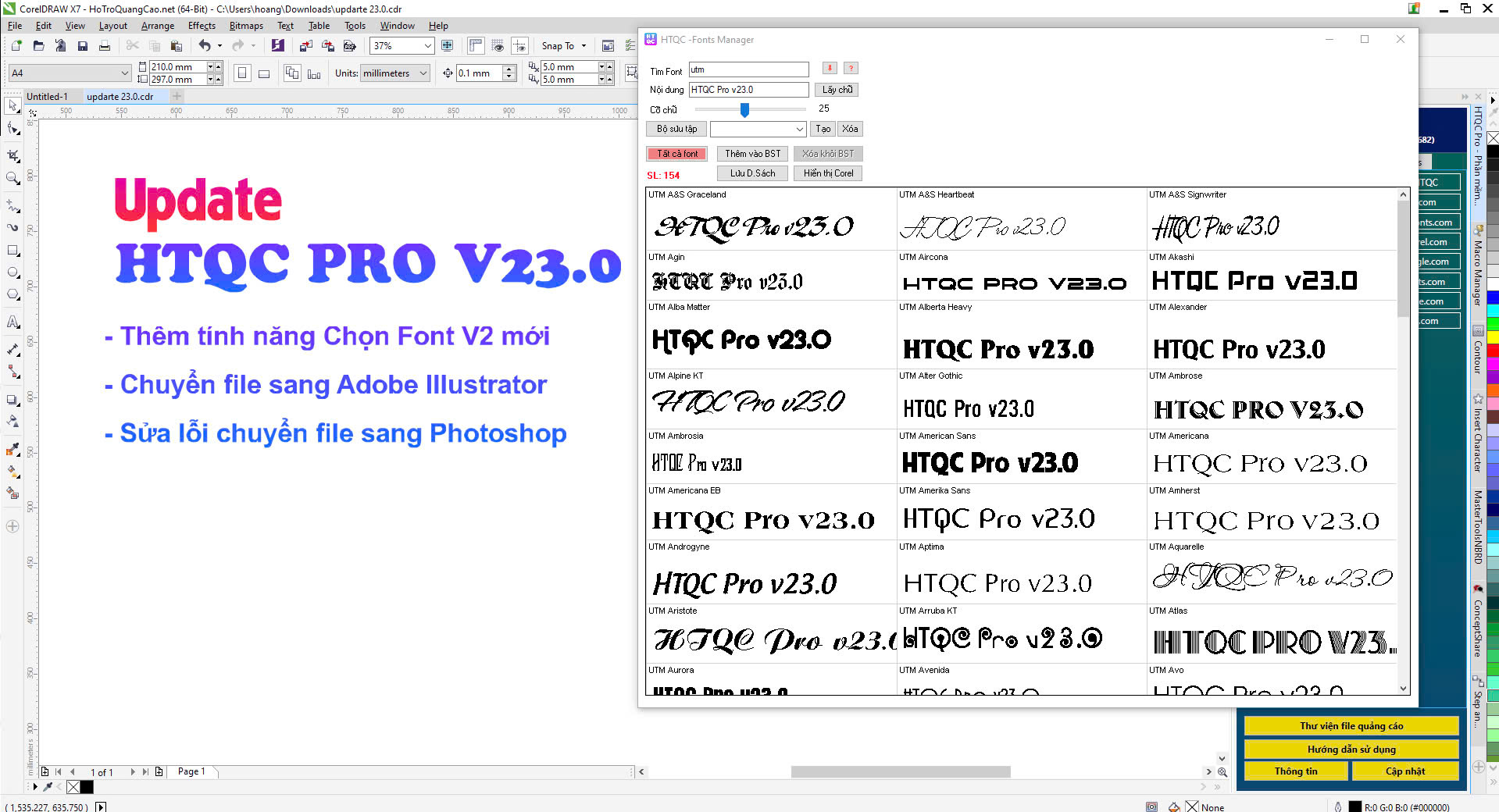The image size is (1499, 812).
Task: Select the Parallel Dimension tool
Action: (12, 349)
